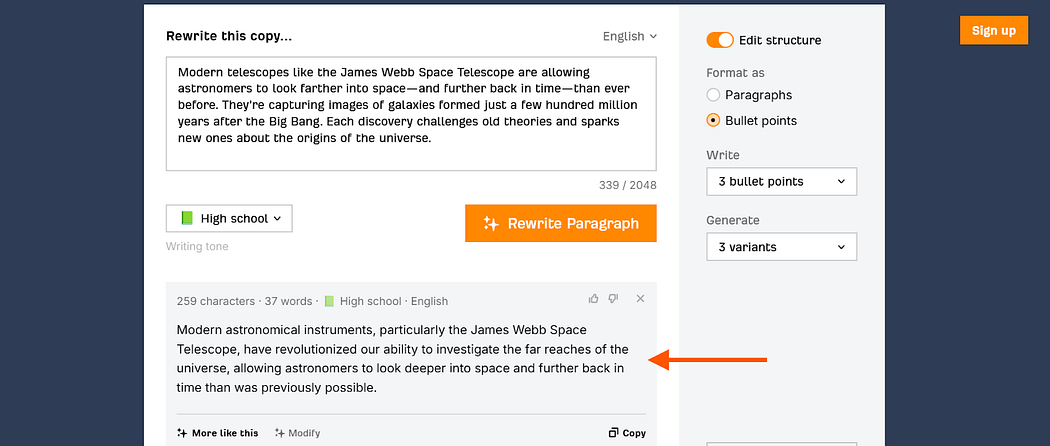Select the Bullet points radio option
1050x446 pixels.
coord(713,121)
